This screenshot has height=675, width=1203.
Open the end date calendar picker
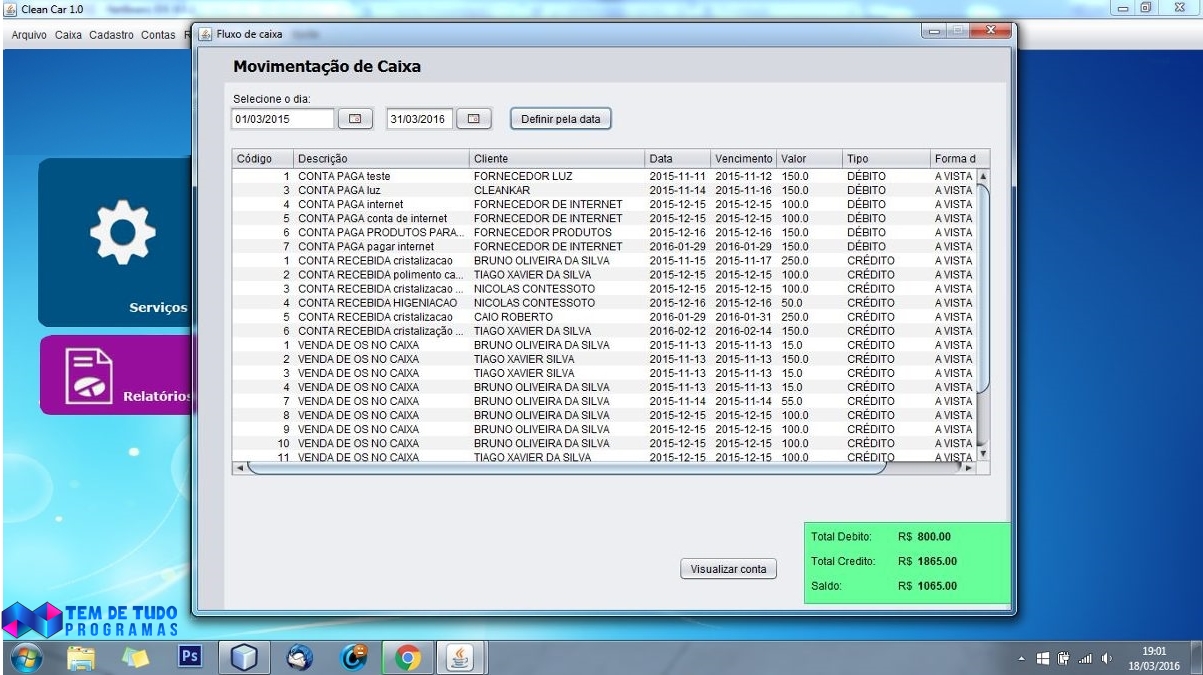pos(474,119)
